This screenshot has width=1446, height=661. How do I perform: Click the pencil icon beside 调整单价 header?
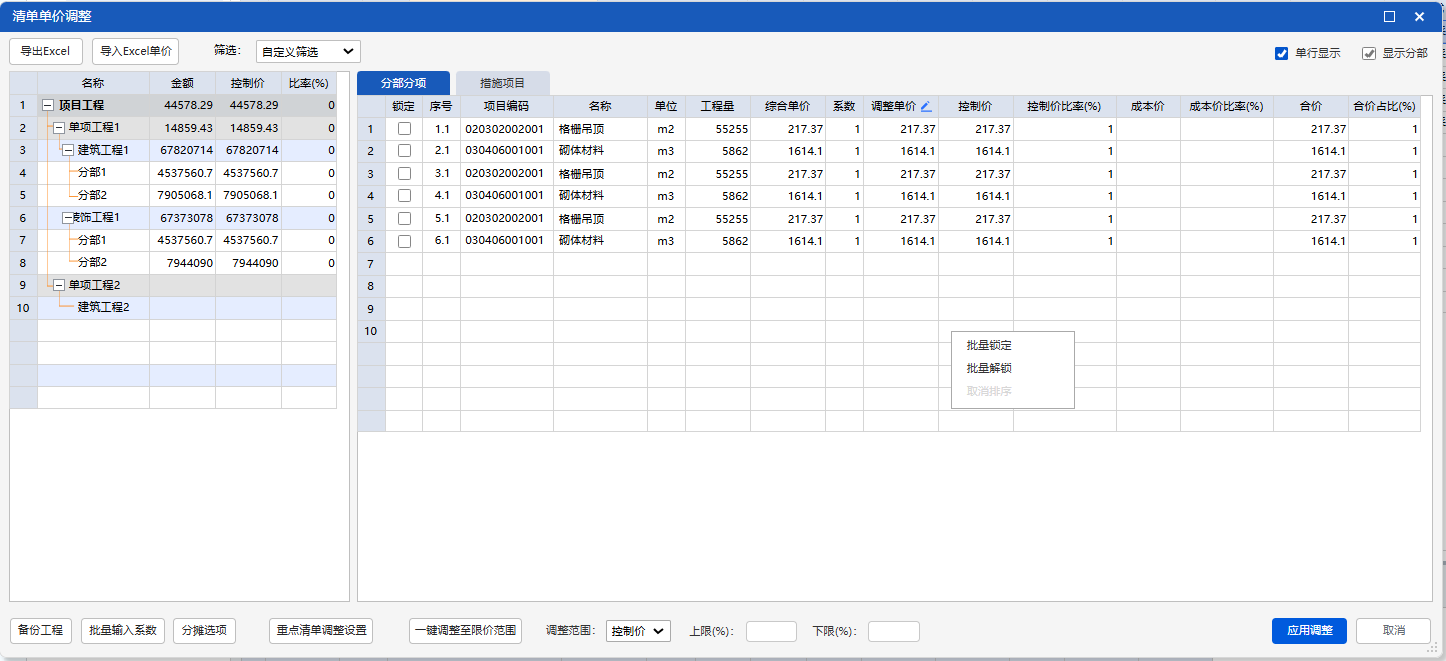coord(926,106)
